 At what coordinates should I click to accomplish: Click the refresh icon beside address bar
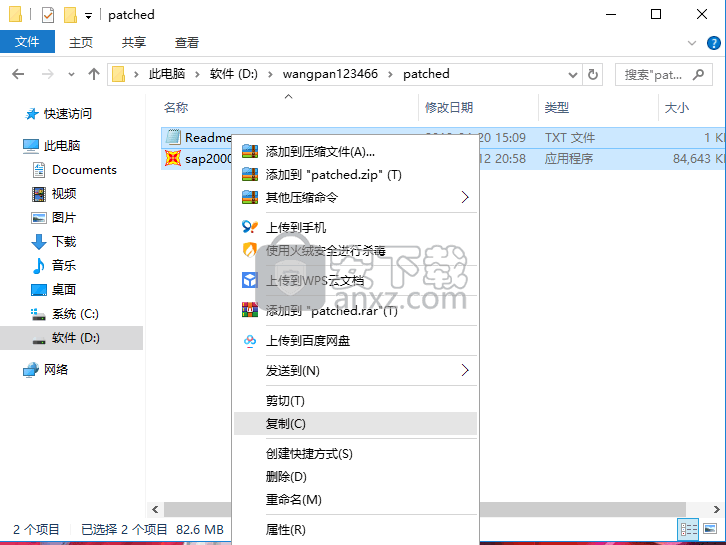pyautogui.click(x=592, y=74)
